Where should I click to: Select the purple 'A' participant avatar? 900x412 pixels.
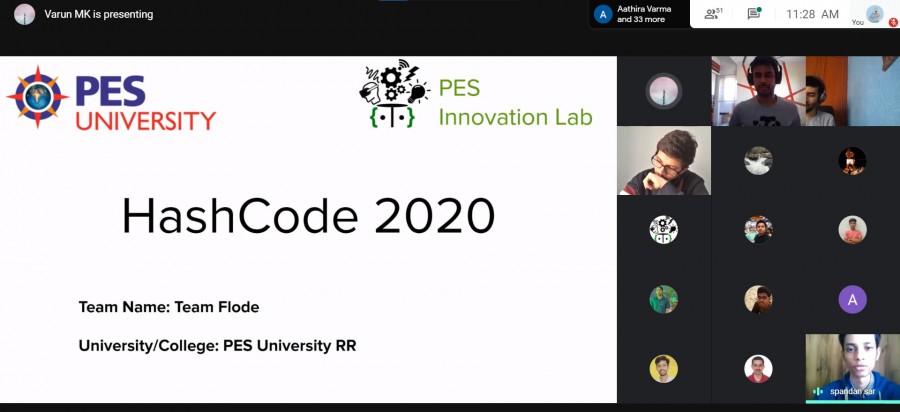tap(852, 299)
